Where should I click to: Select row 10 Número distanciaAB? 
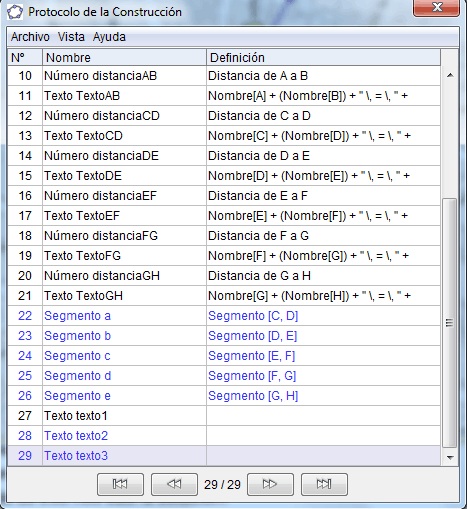(x=224, y=76)
